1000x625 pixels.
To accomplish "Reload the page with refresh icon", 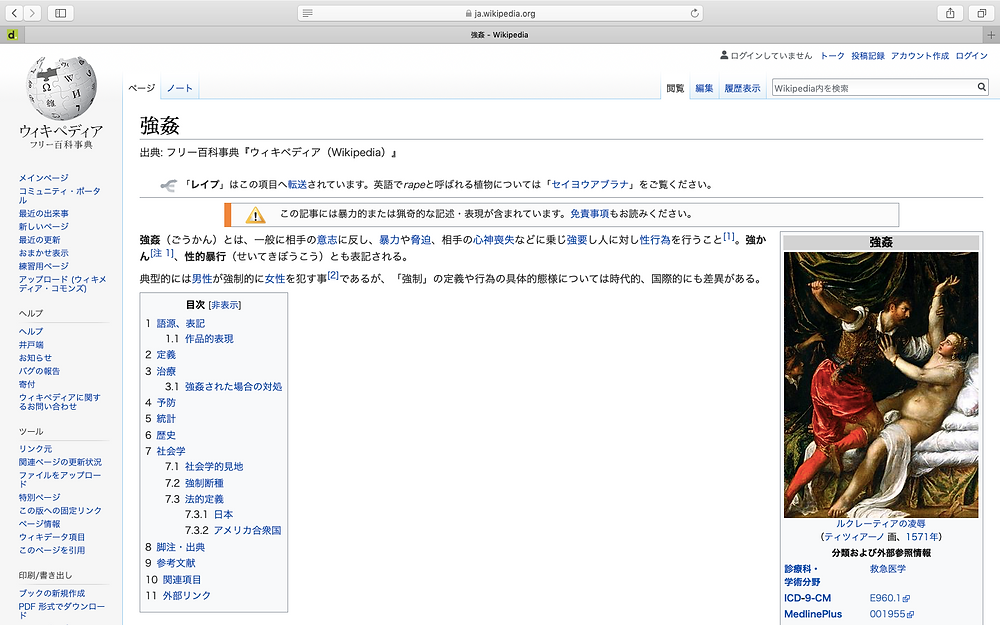I will coord(695,13).
